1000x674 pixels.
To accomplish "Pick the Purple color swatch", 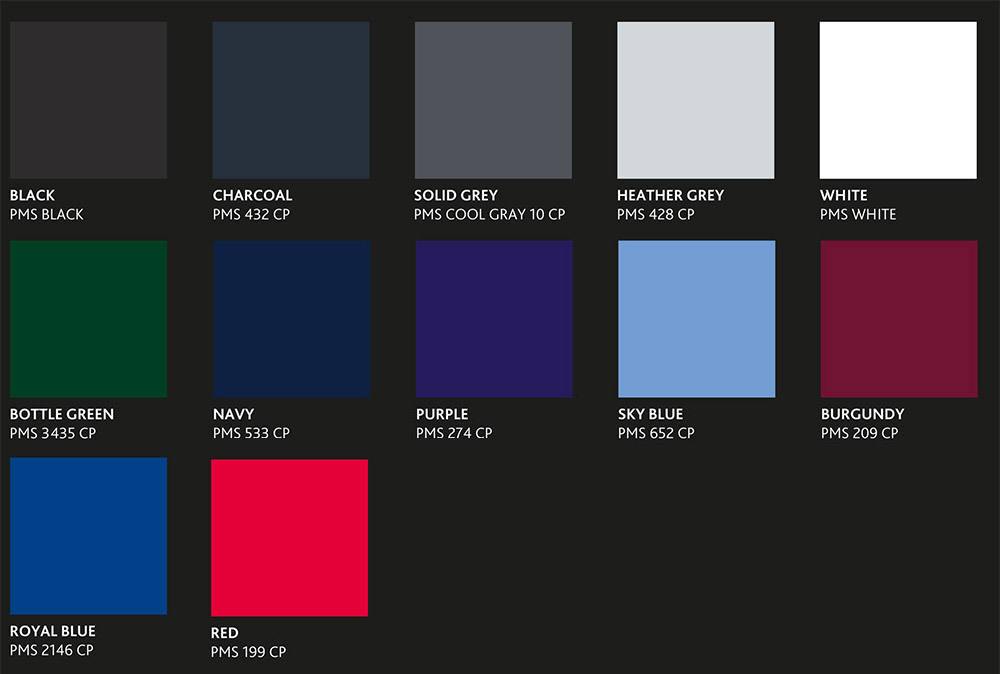I will 494,319.
